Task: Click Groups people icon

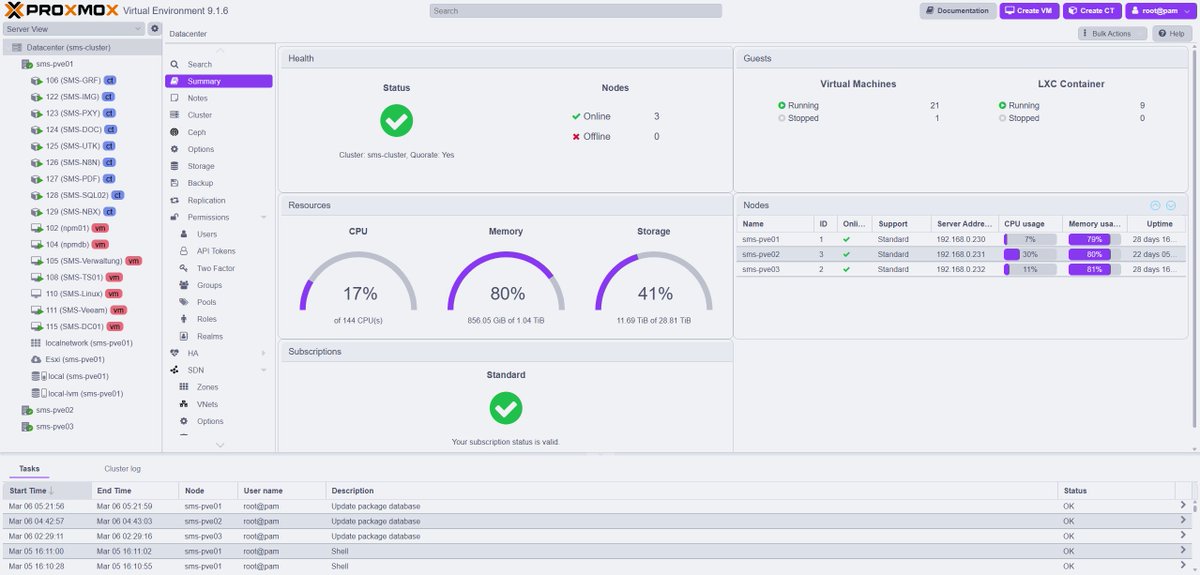Action: [184, 285]
